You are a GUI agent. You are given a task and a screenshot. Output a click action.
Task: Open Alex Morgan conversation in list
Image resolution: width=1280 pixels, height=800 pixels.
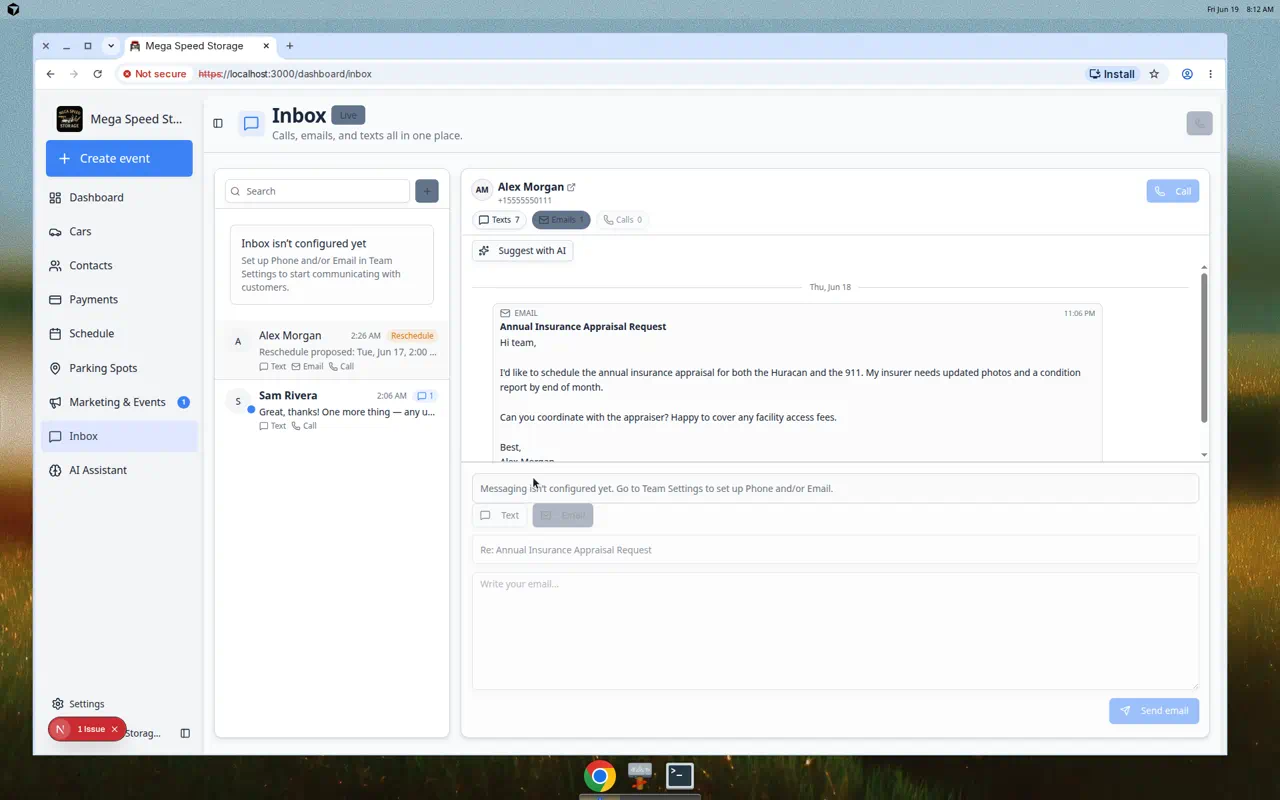332,350
